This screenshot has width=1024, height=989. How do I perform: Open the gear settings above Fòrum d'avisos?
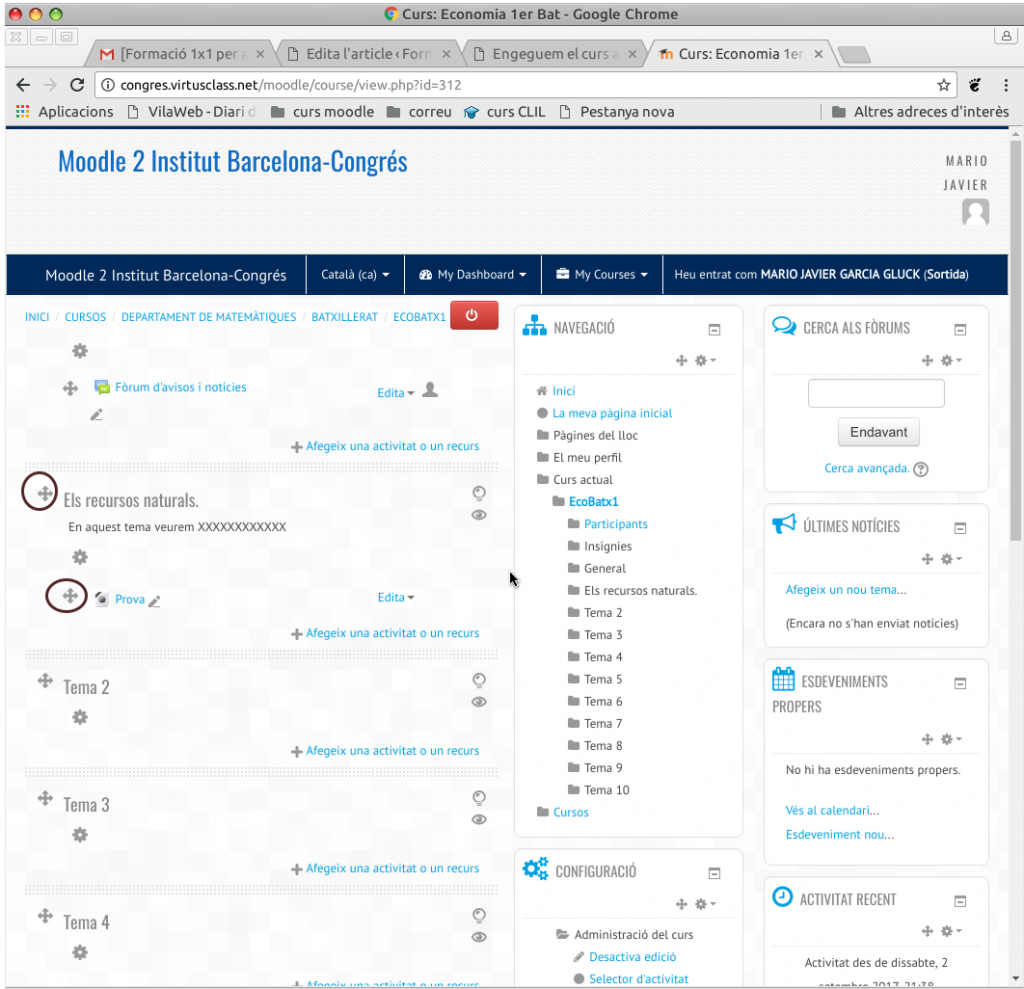click(x=80, y=351)
